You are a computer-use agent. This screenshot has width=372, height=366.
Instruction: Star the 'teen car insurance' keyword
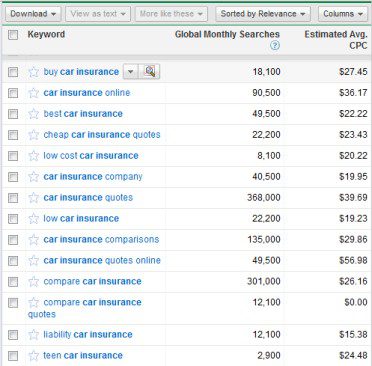(x=33, y=356)
